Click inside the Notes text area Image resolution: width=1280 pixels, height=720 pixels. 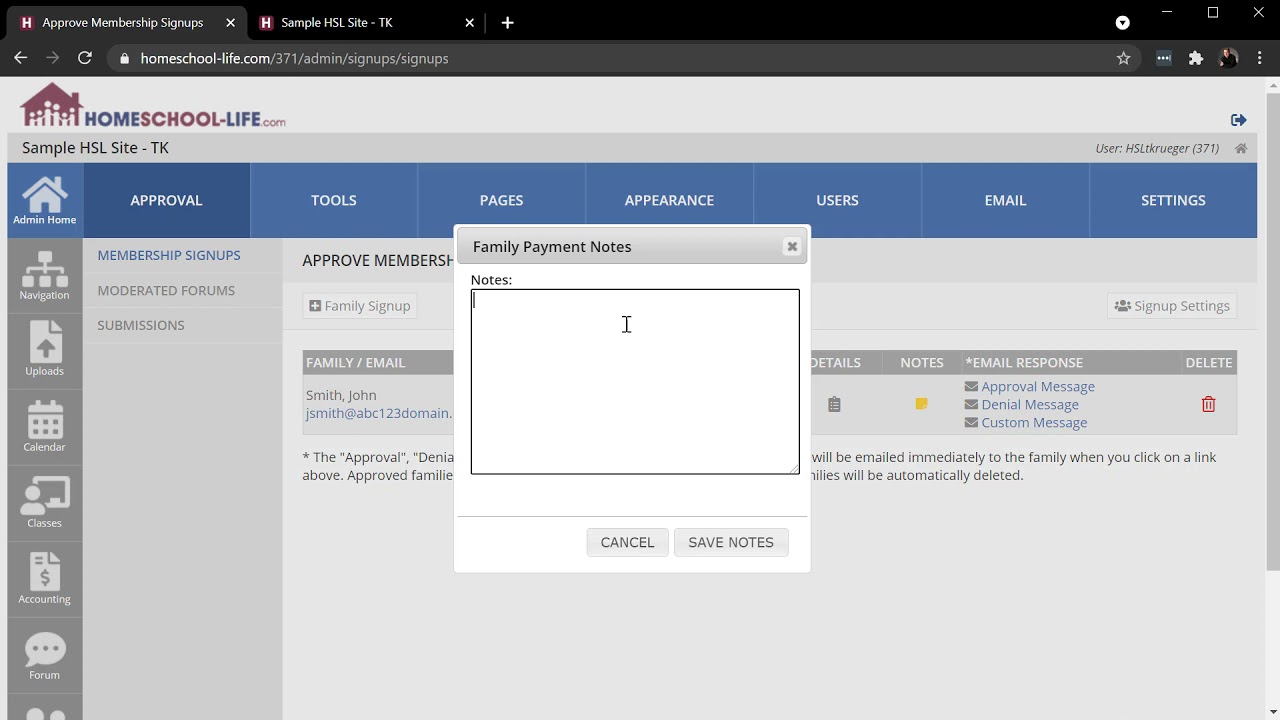pos(635,381)
